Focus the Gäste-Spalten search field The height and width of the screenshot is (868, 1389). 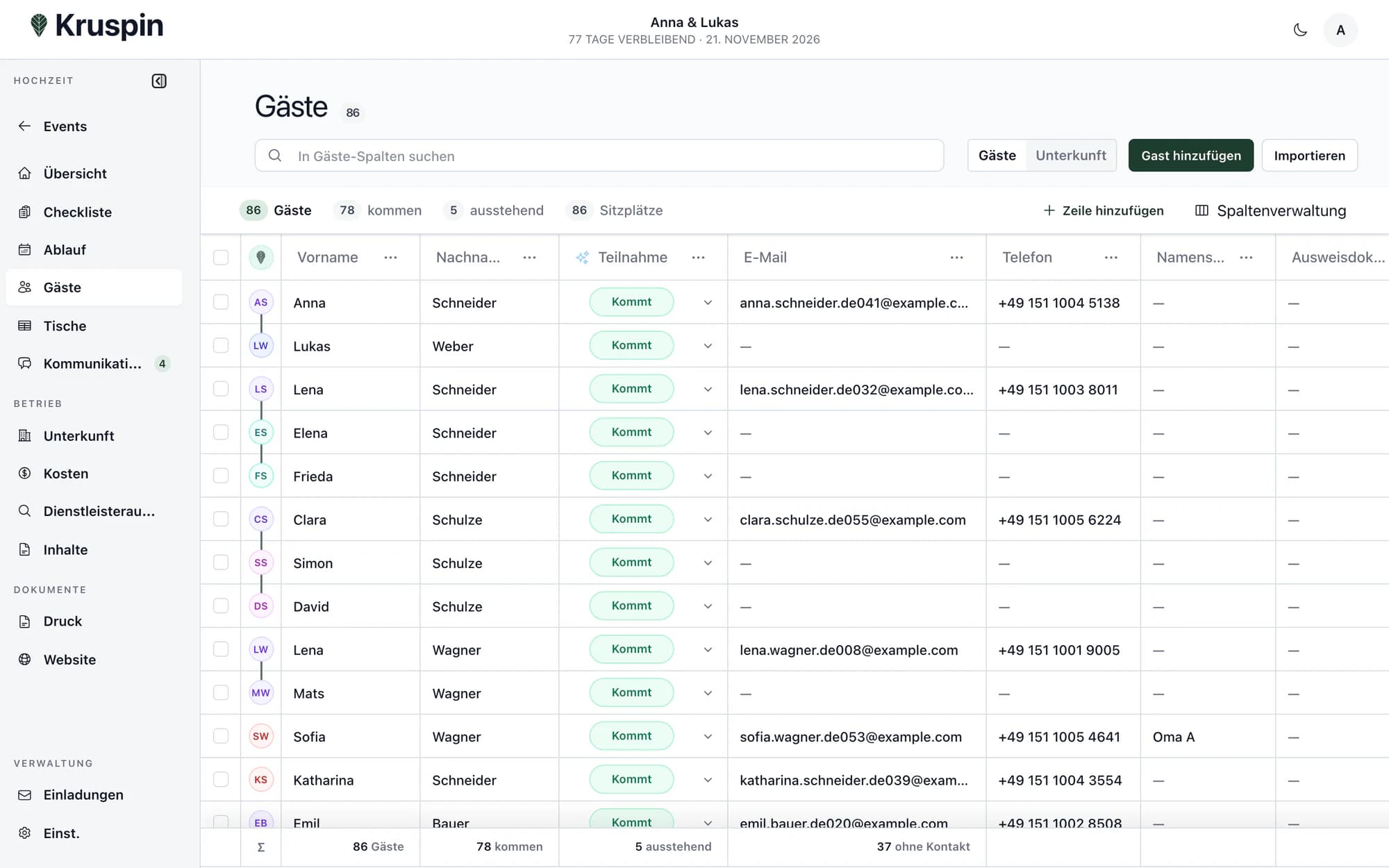(x=599, y=156)
